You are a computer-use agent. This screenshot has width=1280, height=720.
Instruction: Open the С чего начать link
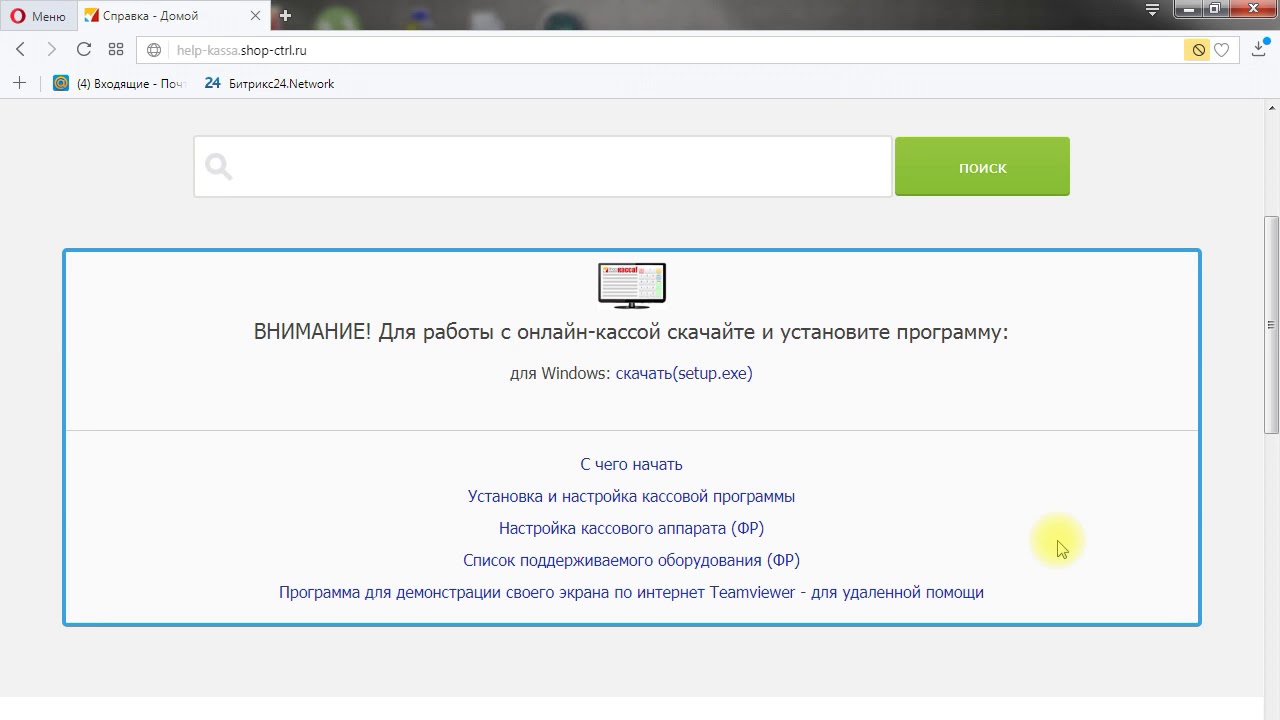631,464
